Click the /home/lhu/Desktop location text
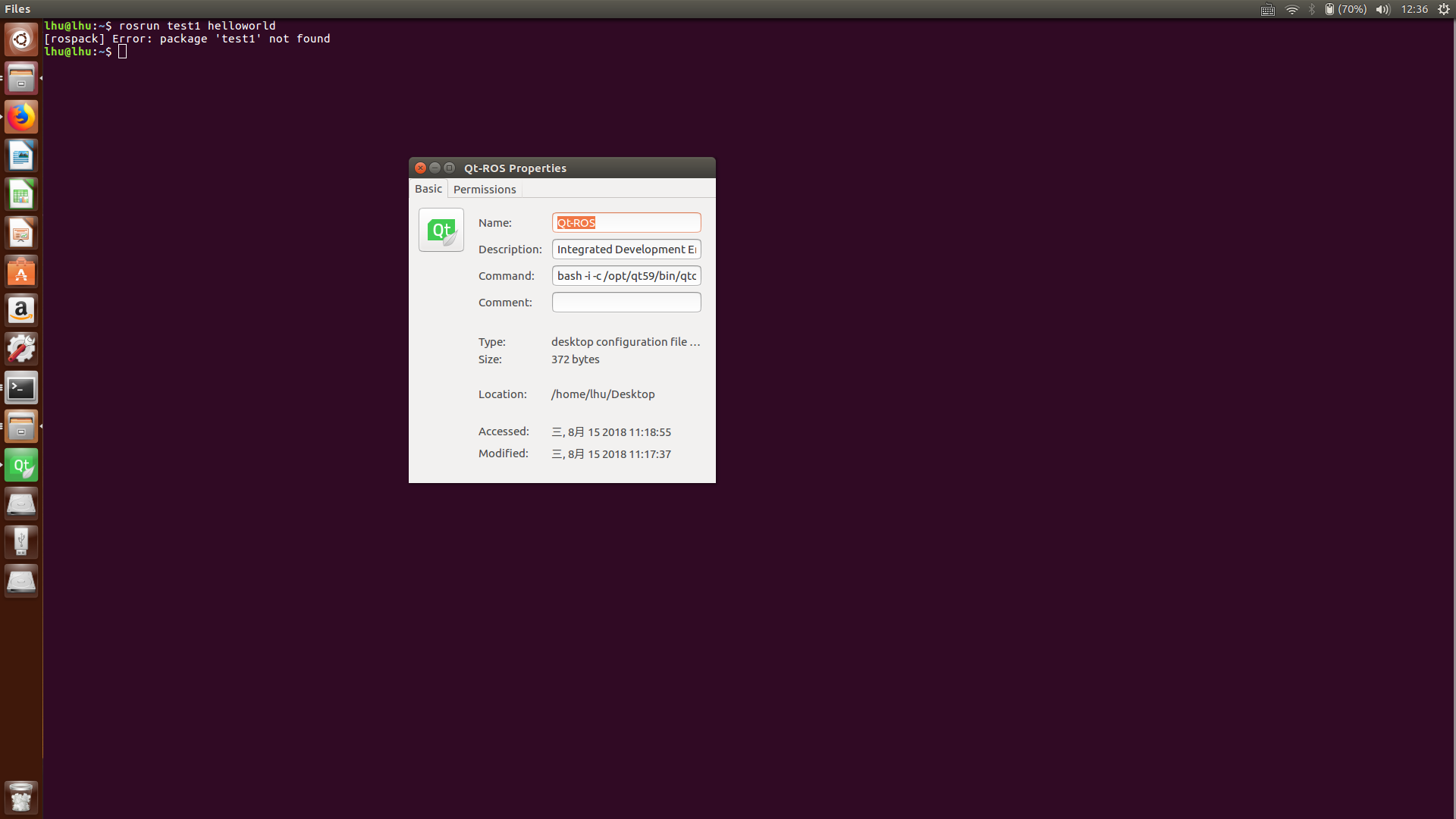Image resolution: width=1456 pixels, height=819 pixels. (x=603, y=394)
